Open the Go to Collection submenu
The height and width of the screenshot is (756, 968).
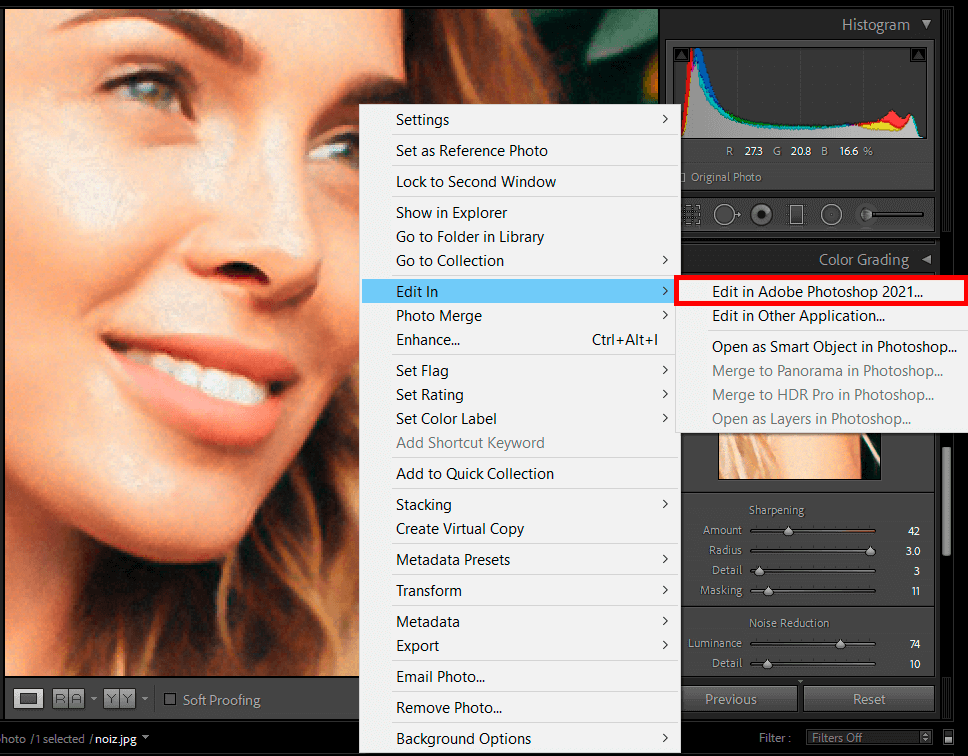coord(520,261)
